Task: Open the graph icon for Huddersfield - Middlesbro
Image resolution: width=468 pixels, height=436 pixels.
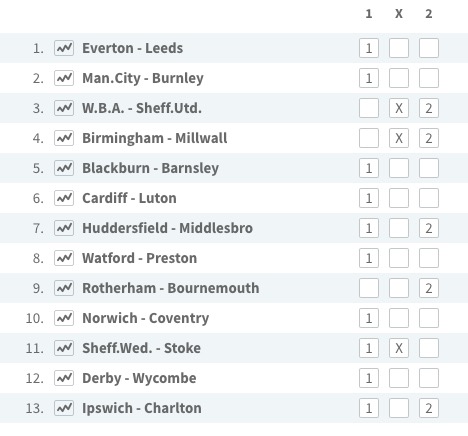Action: 64,228
